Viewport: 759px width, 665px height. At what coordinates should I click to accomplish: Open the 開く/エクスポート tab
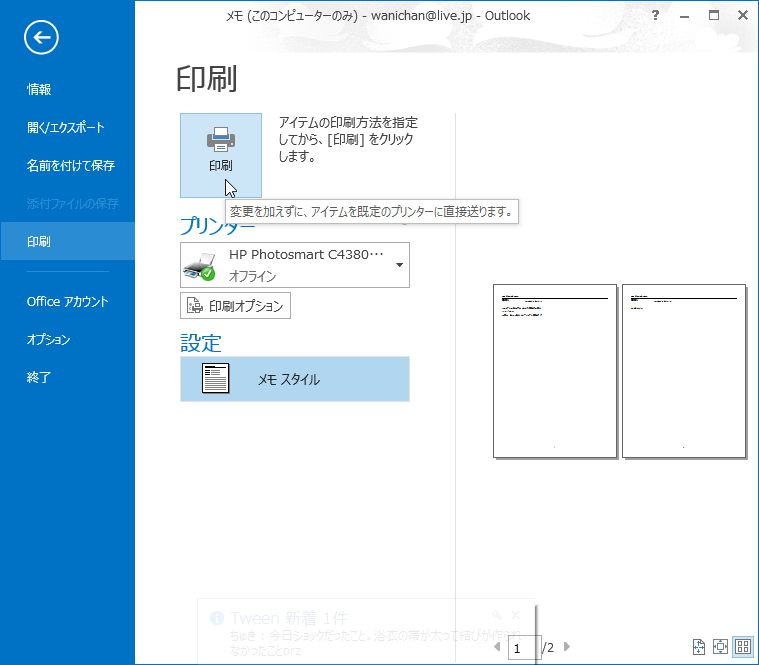[x=65, y=128]
